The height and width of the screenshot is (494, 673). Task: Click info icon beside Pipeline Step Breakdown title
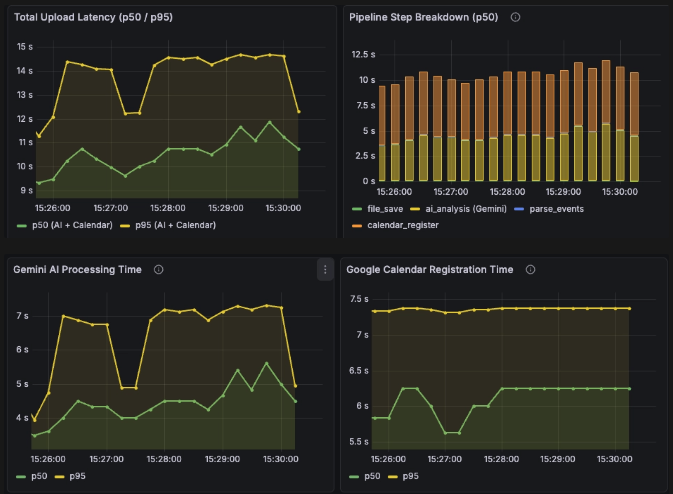click(515, 17)
